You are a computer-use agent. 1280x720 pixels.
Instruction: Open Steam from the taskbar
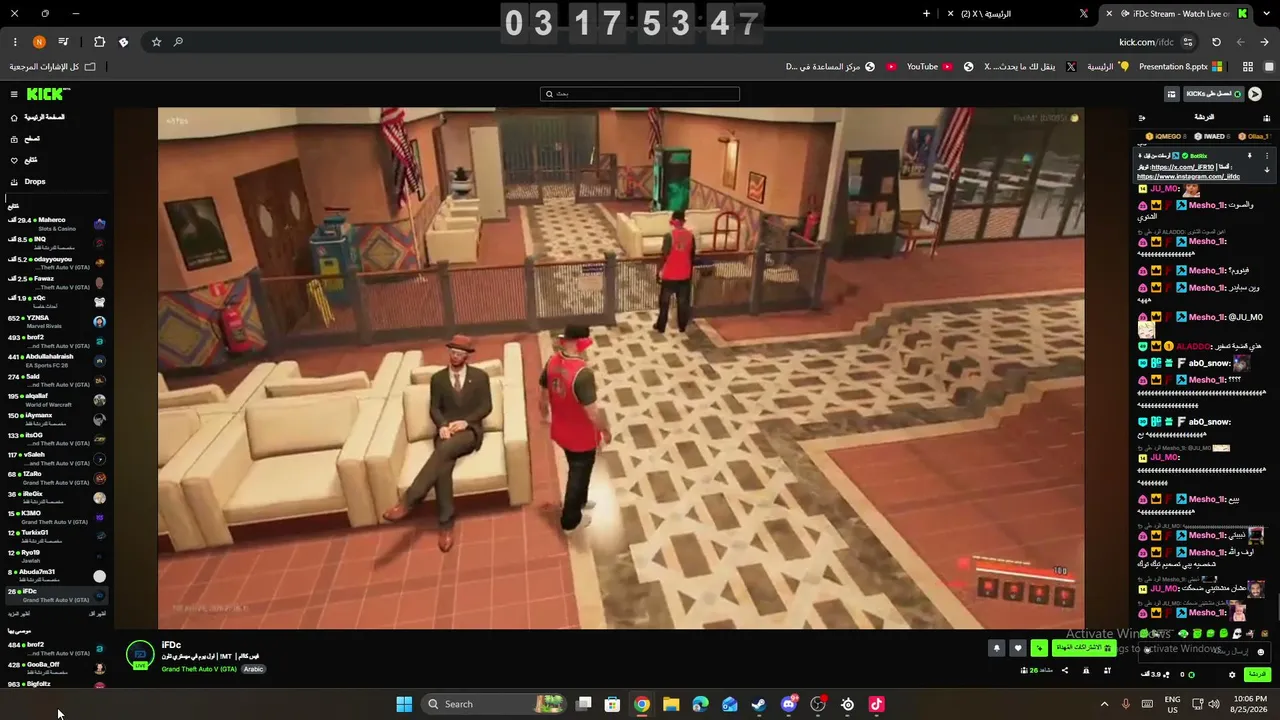point(759,704)
